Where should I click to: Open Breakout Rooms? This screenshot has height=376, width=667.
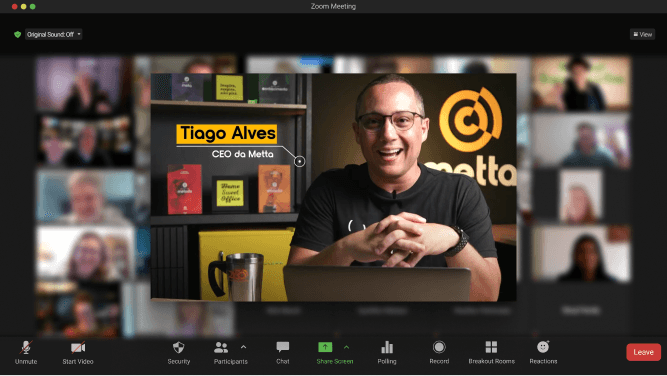491,353
